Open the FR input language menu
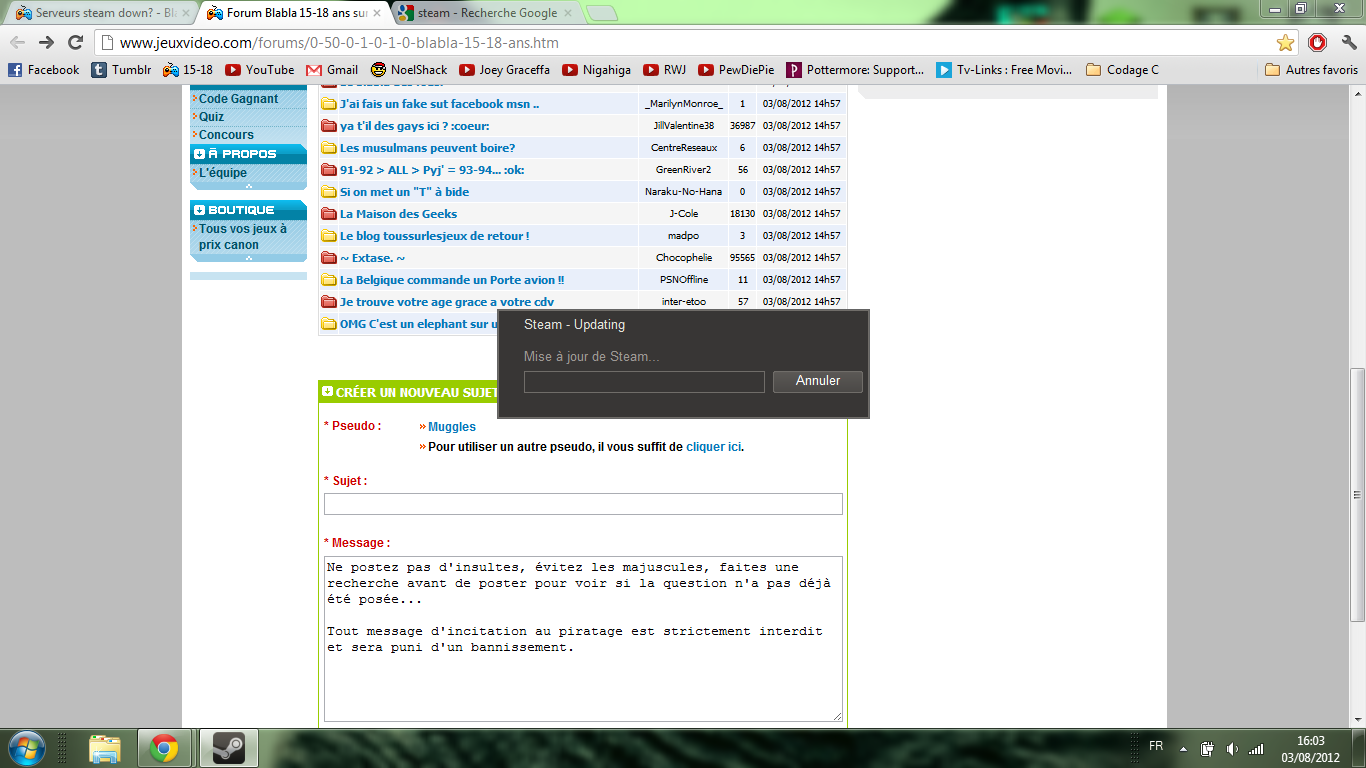Image resolution: width=1366 pixels, height=768 pixels. point(1156,746)
